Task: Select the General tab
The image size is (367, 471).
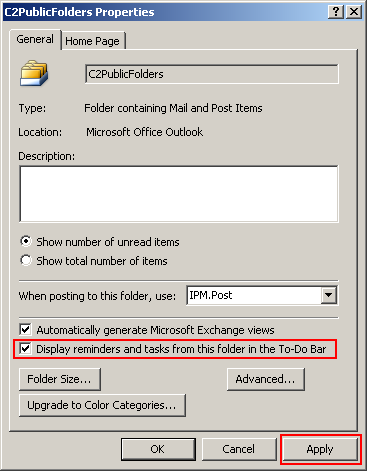Action: point(35,39)
